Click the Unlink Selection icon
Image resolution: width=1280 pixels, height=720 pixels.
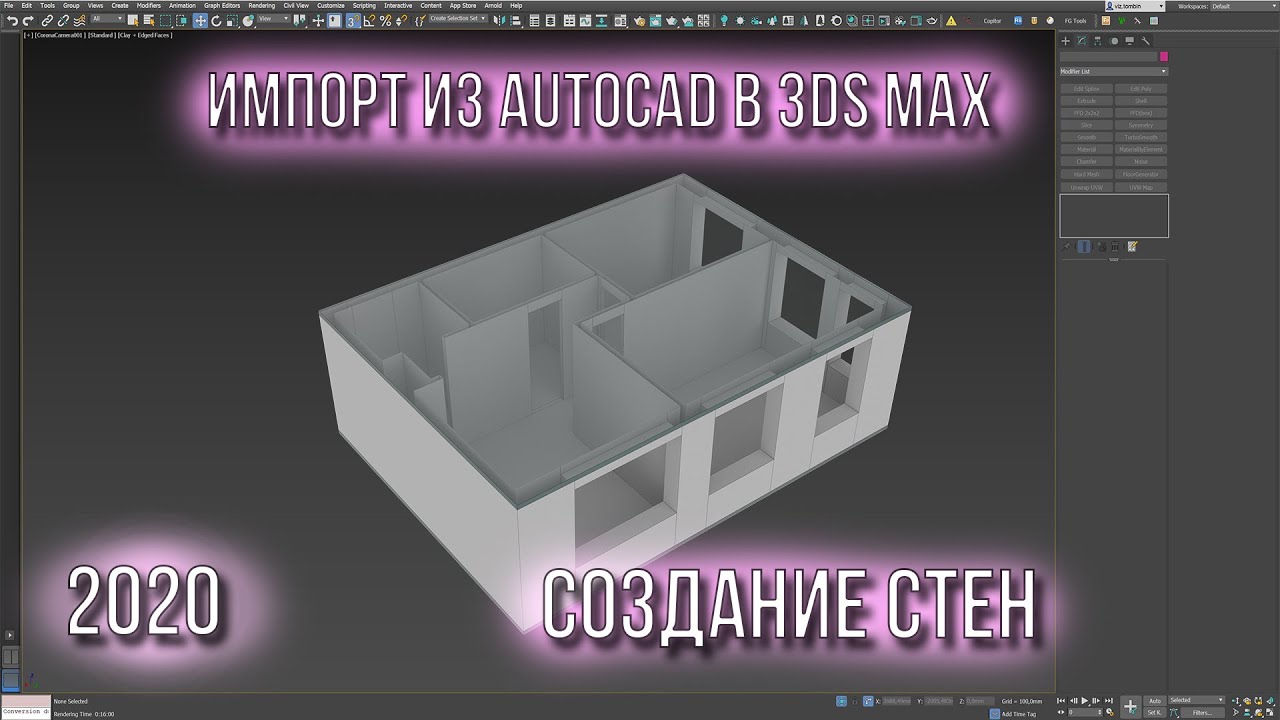click(62, 20)
